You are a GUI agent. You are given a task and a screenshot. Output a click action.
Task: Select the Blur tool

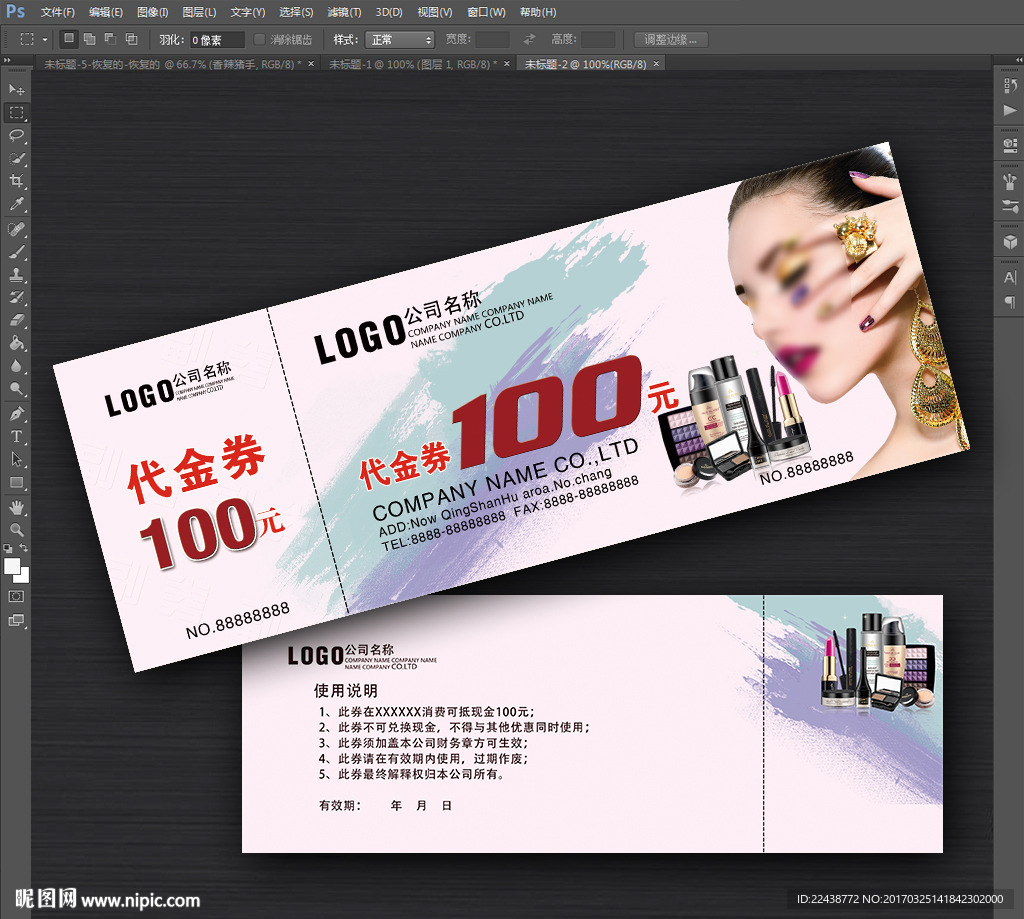(16, 366)
